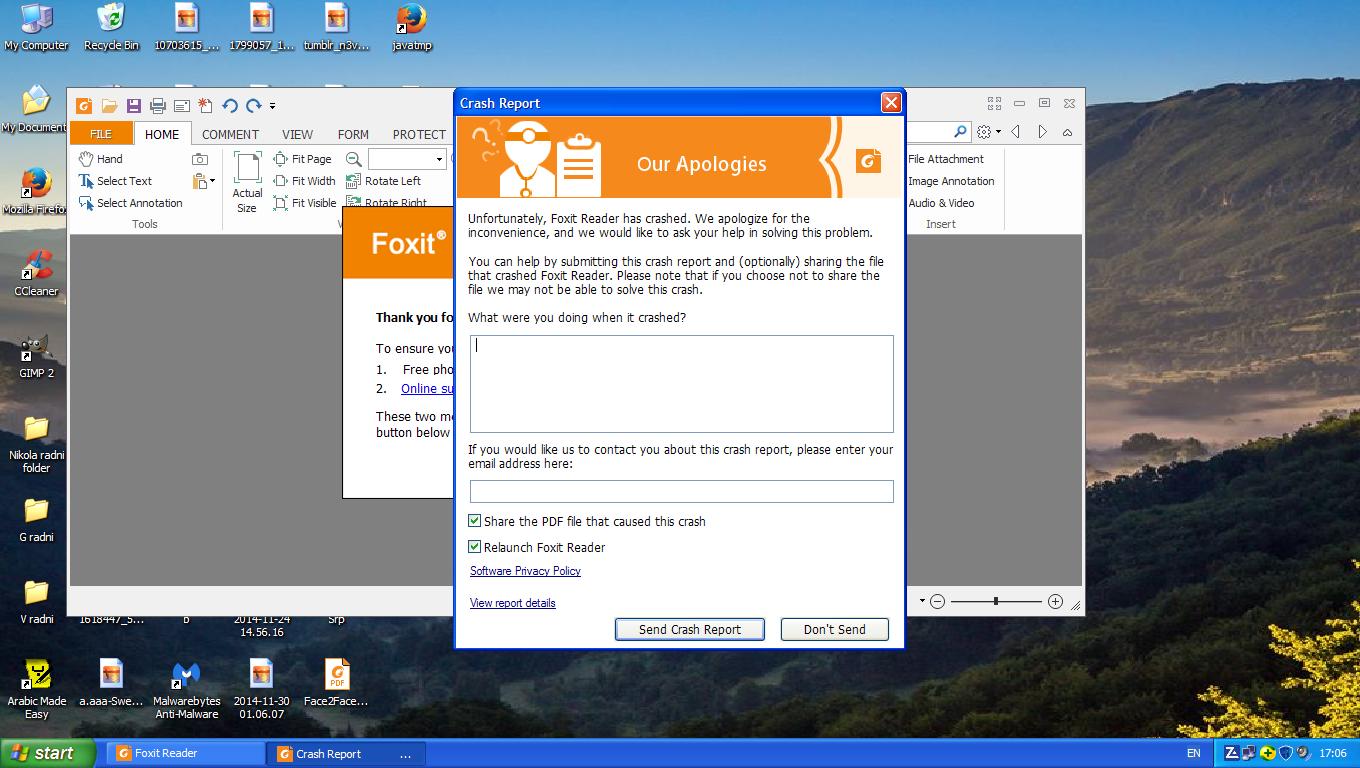Image resolution: width=1360 pixels, height=768 pixels.
Task: Open the zoom percentage dropdown
Action: [439, 159]
